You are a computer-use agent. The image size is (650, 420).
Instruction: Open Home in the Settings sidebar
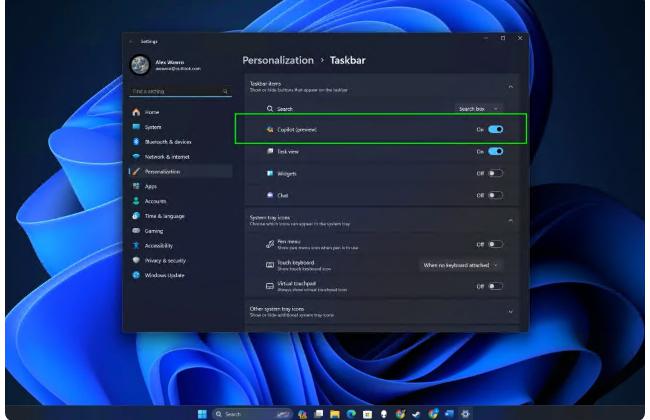152,112
